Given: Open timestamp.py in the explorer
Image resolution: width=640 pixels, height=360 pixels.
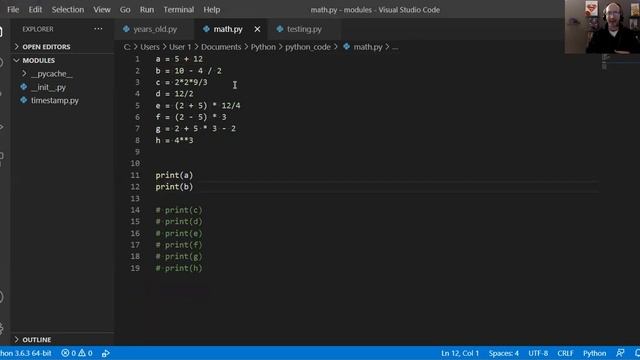Looking at the screenshot, I should (x=55, y=100).
